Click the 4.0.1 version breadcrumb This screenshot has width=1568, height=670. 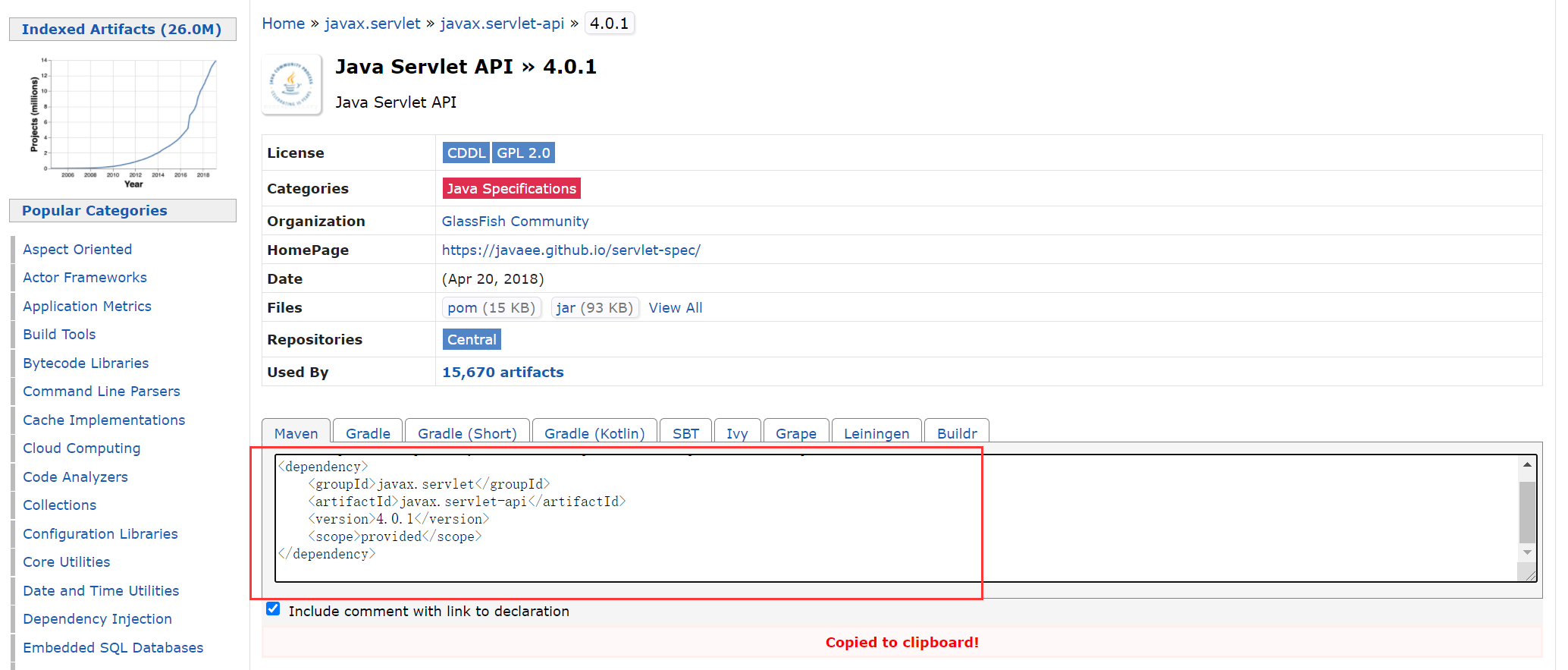click(x=610, y=24)
